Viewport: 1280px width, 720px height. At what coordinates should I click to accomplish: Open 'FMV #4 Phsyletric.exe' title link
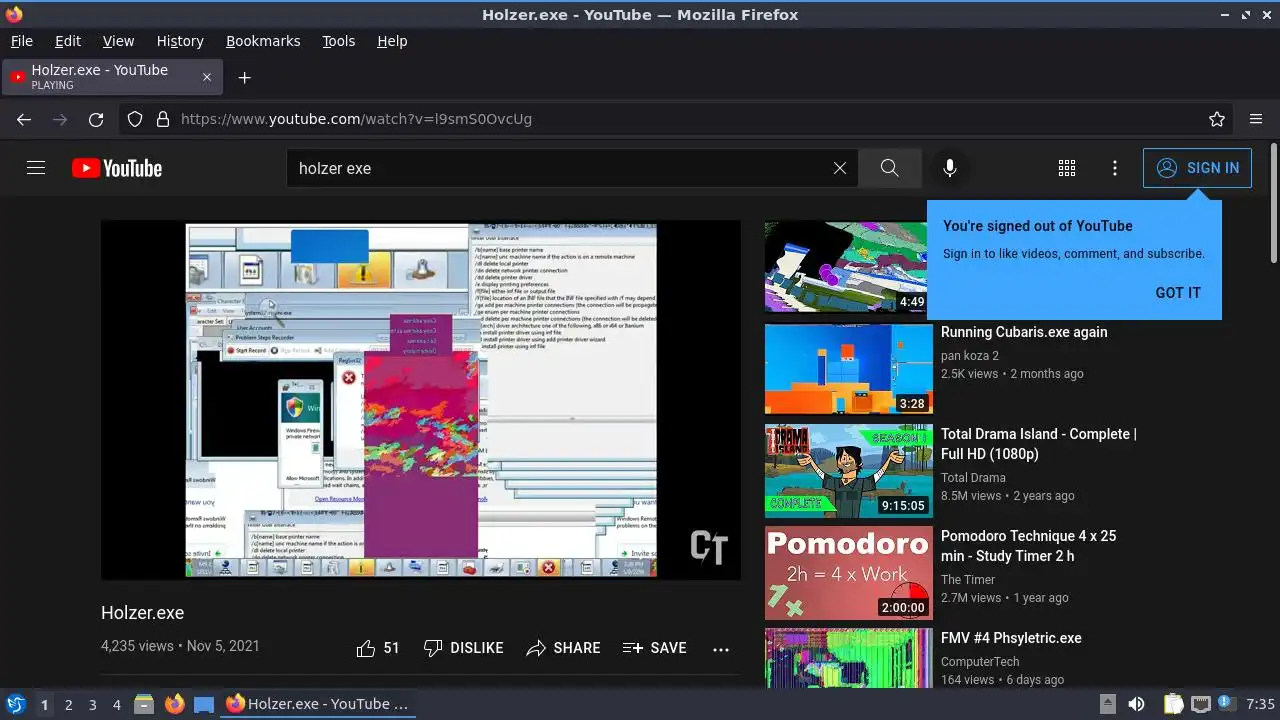[1011, 638]
